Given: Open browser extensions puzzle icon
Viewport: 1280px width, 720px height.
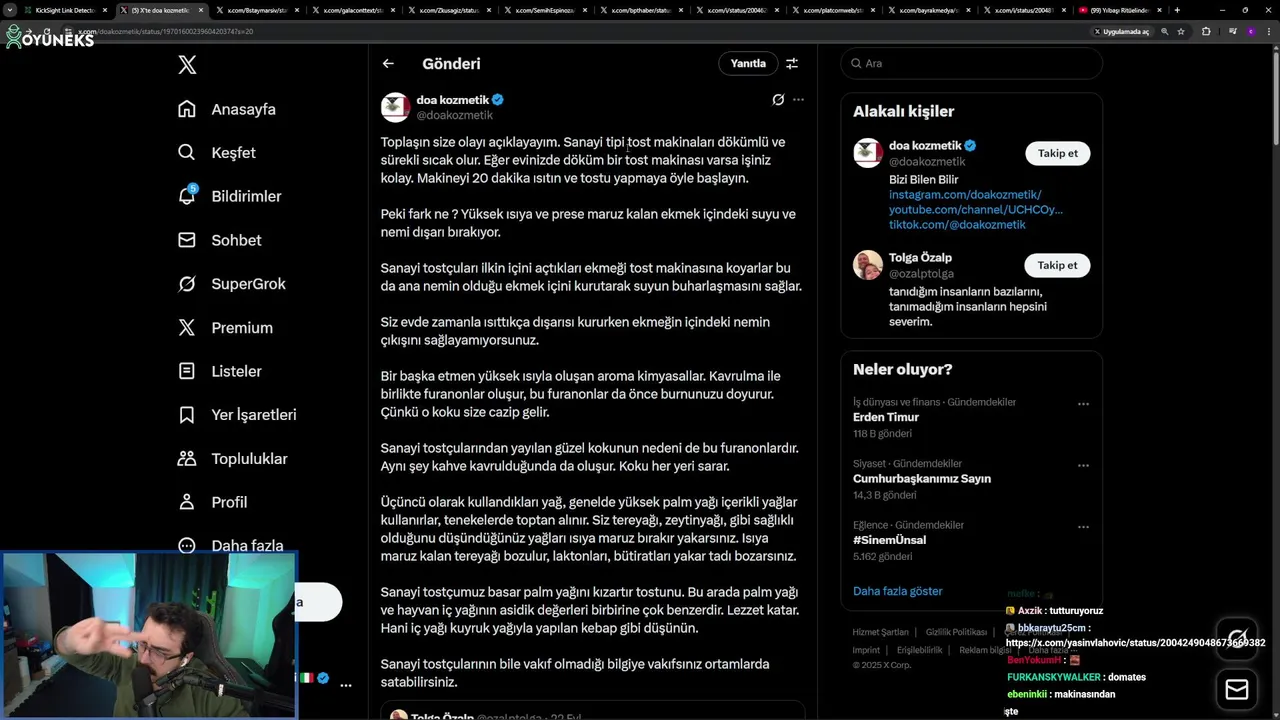Looking at the screenshot, I should tap(1206, 31).
